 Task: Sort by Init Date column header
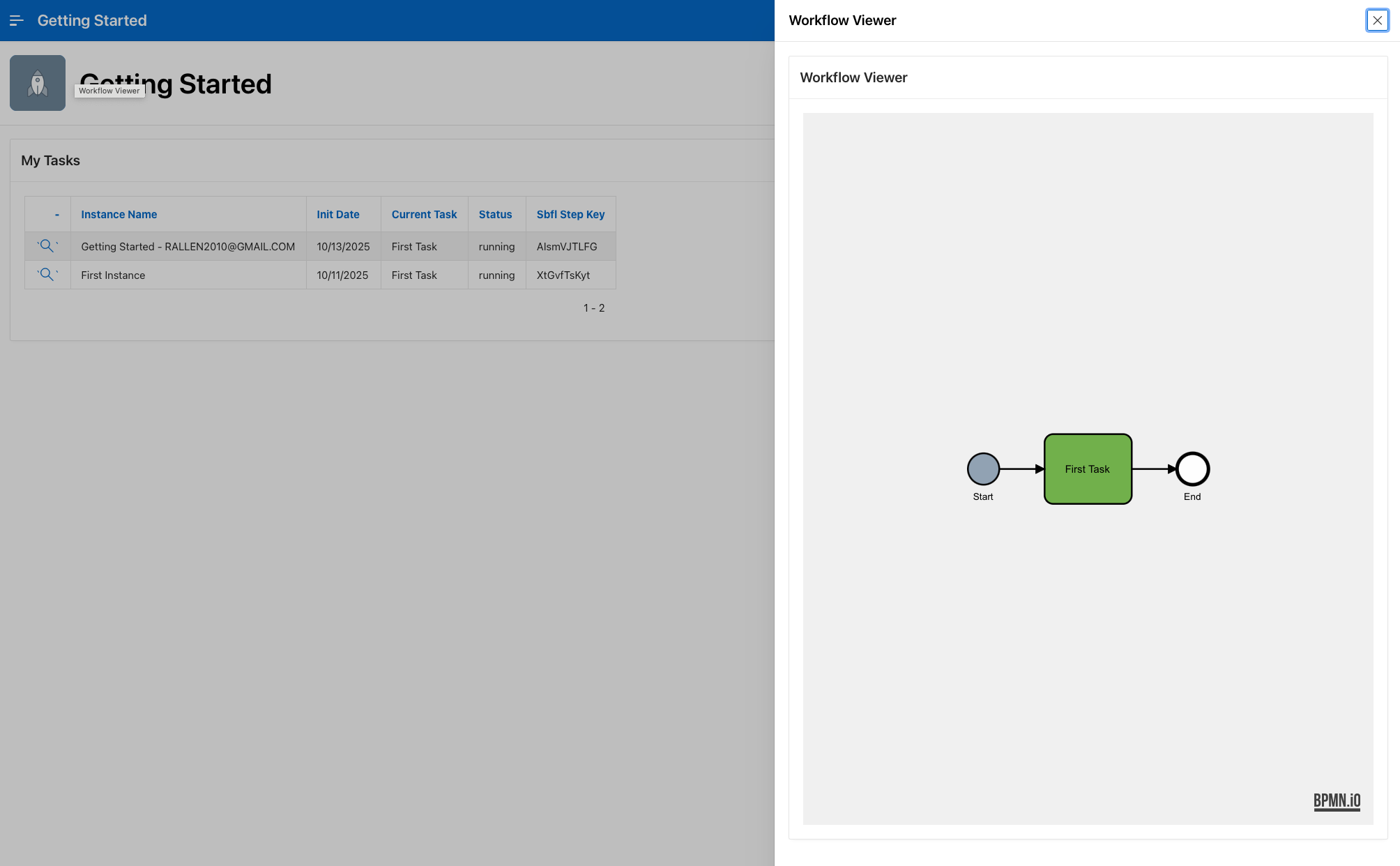[x=337, y=215]
